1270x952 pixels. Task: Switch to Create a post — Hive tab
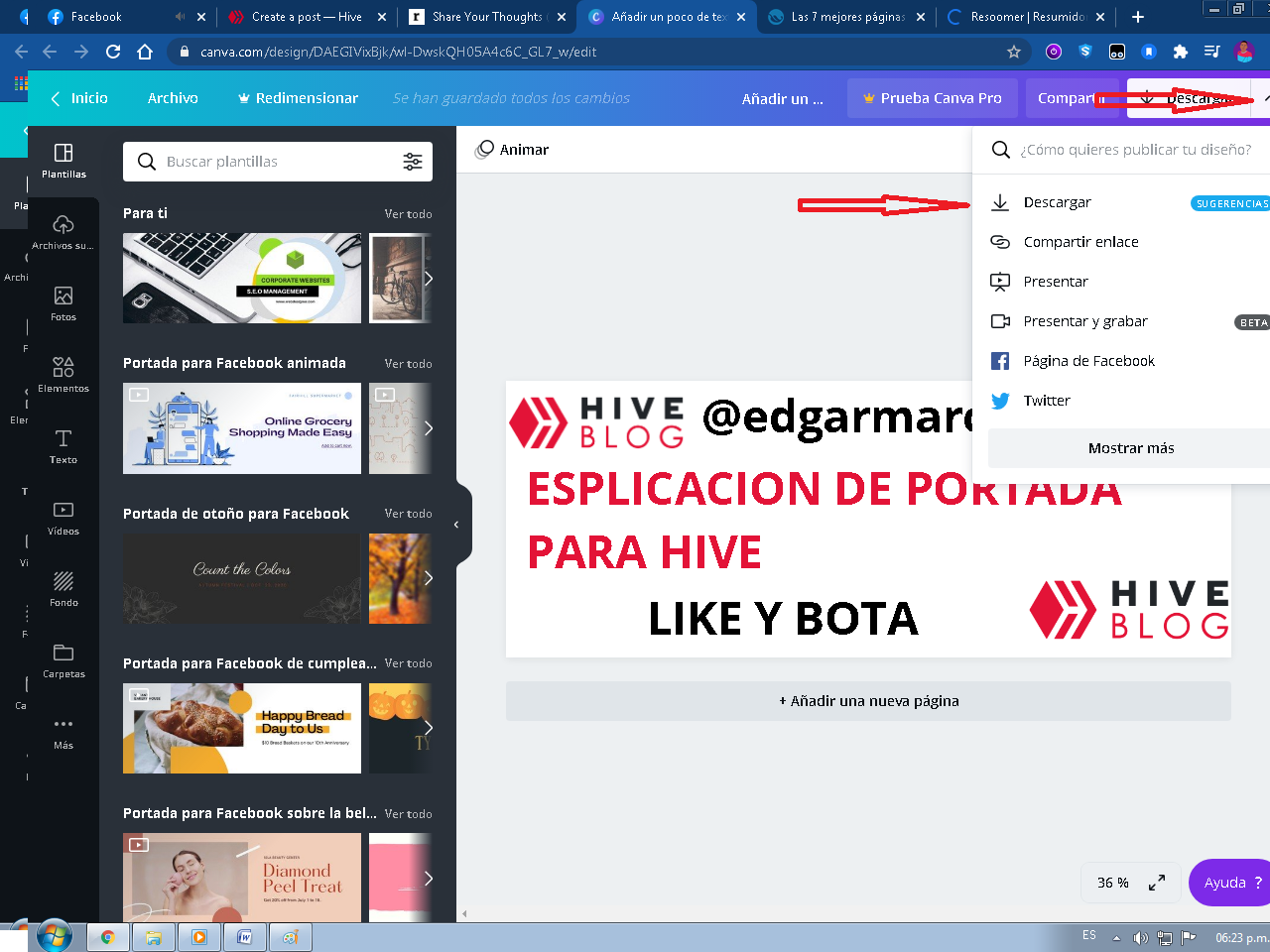point(306,17)
